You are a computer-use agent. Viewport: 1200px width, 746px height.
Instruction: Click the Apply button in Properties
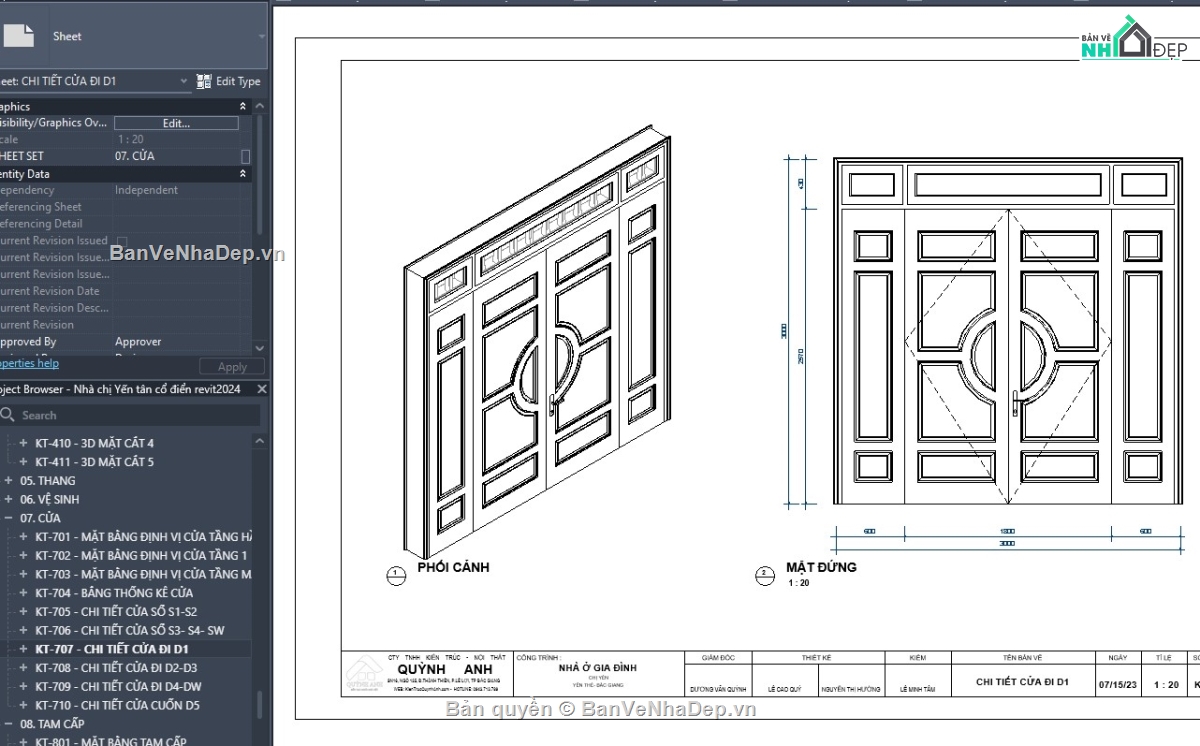(x=232, y=367)
